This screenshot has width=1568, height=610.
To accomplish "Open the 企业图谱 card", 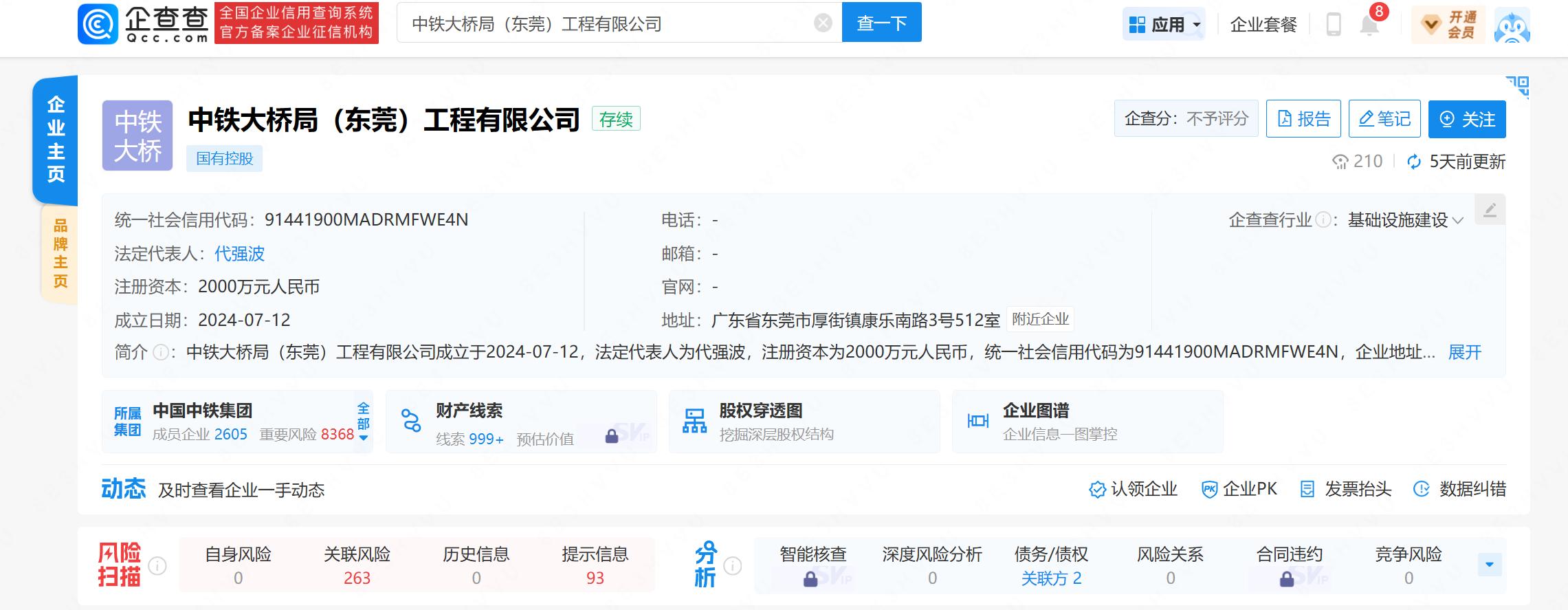I will pos(1087,422).
